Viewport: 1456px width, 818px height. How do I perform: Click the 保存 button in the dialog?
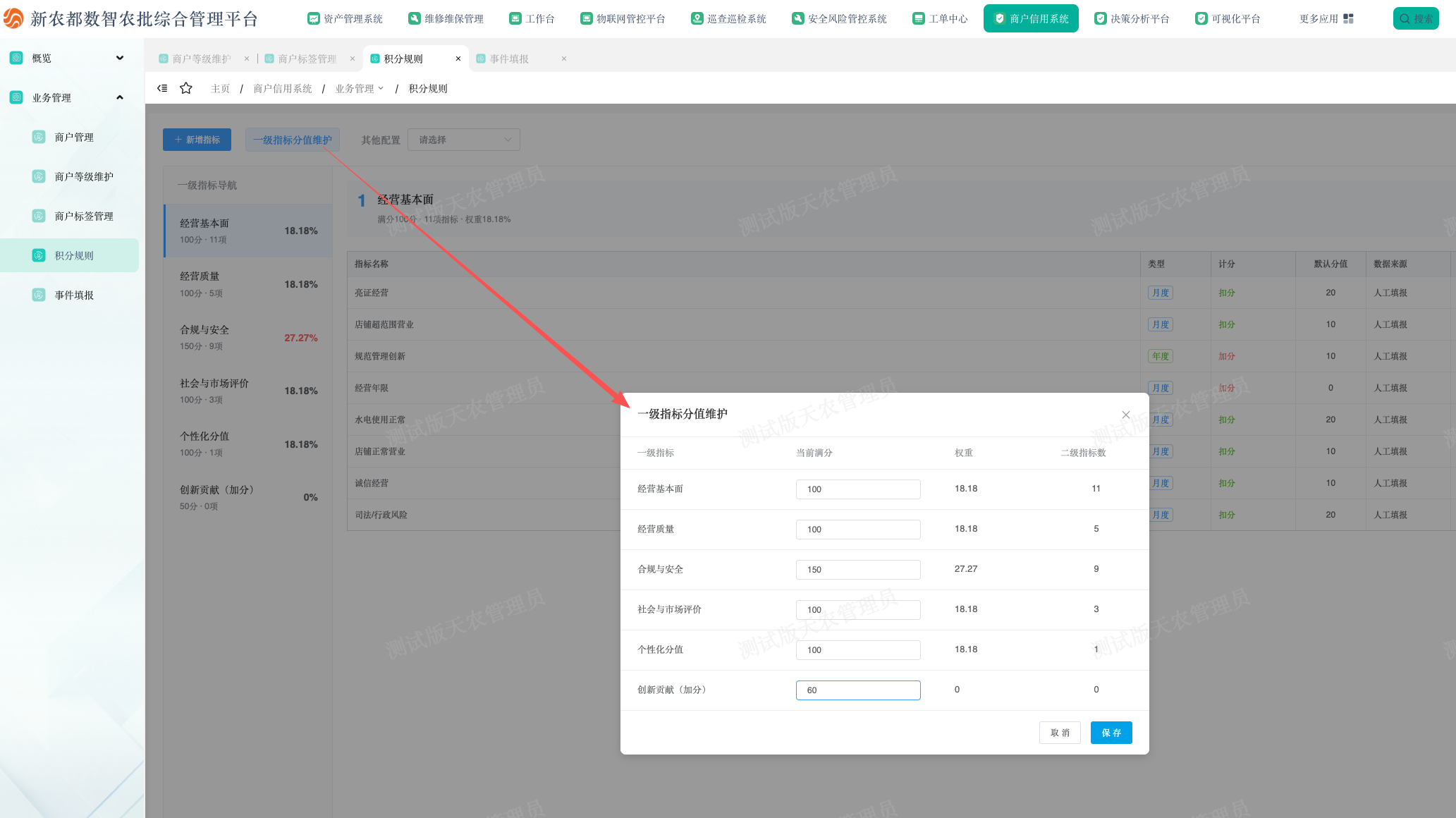click(1111, 733)
